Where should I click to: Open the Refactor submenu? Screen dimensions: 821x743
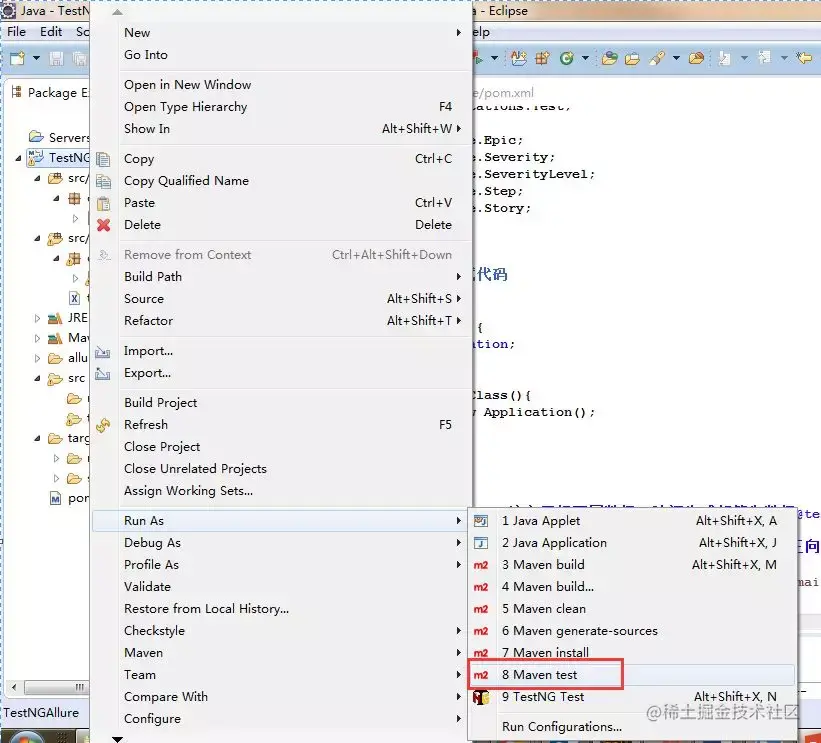coord(282,320)
